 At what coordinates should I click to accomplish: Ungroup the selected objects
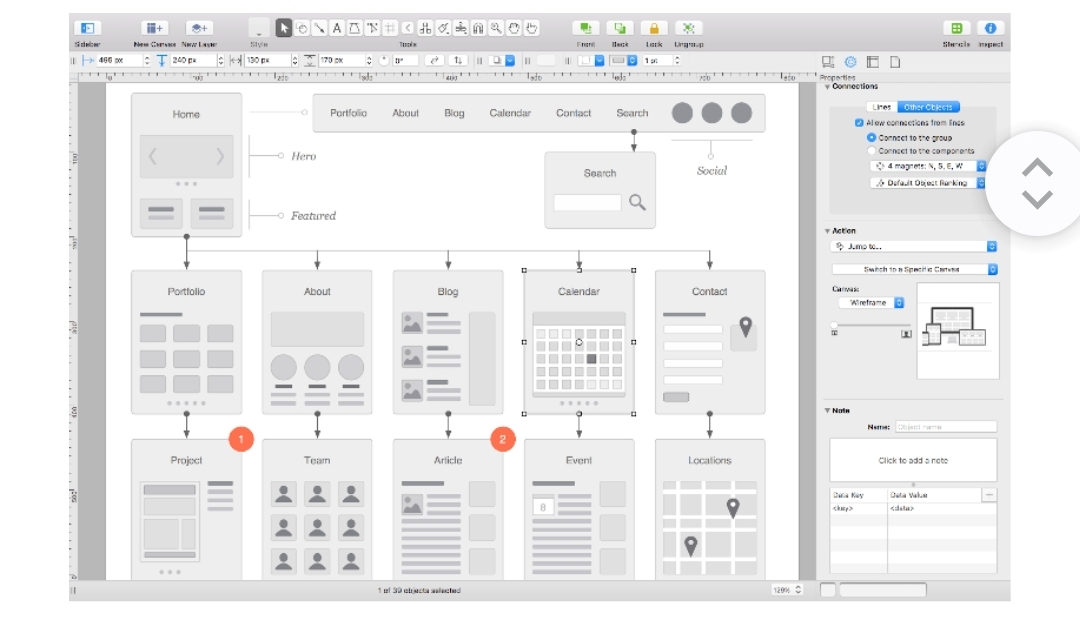coord(688,29)
